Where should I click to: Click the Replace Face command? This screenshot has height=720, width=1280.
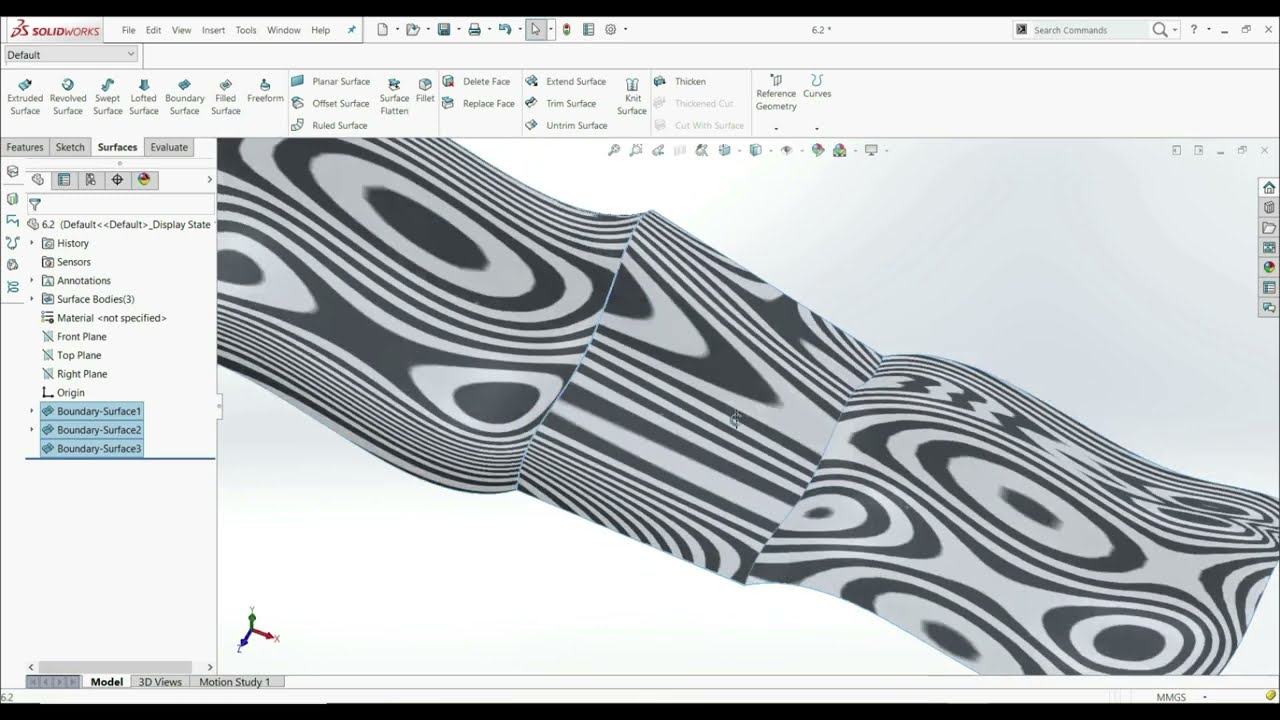click(478, 103)
